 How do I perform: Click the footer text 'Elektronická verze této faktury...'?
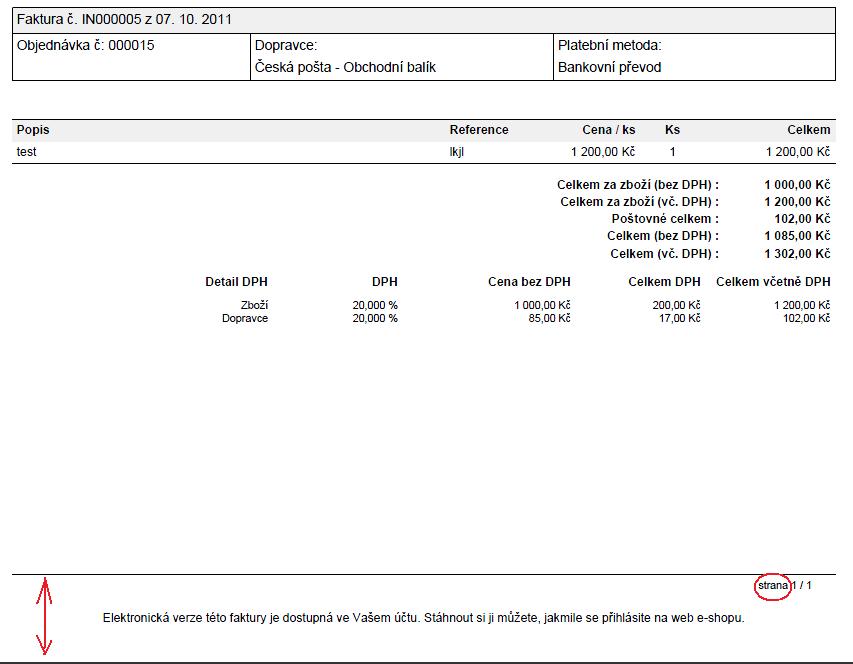pyautogui.click(x=423, y=618)
